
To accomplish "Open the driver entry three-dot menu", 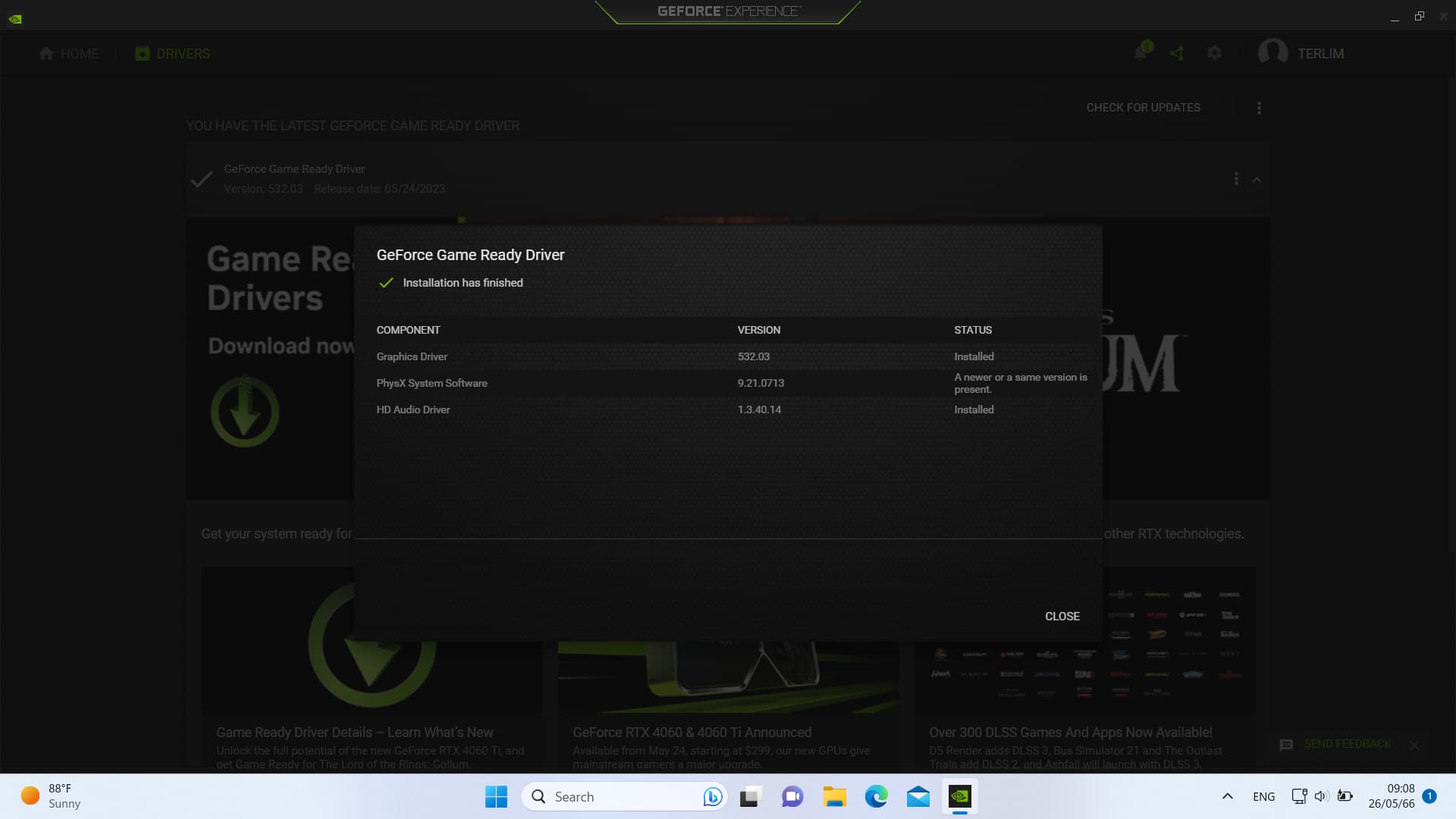I will pos(1236,179).
